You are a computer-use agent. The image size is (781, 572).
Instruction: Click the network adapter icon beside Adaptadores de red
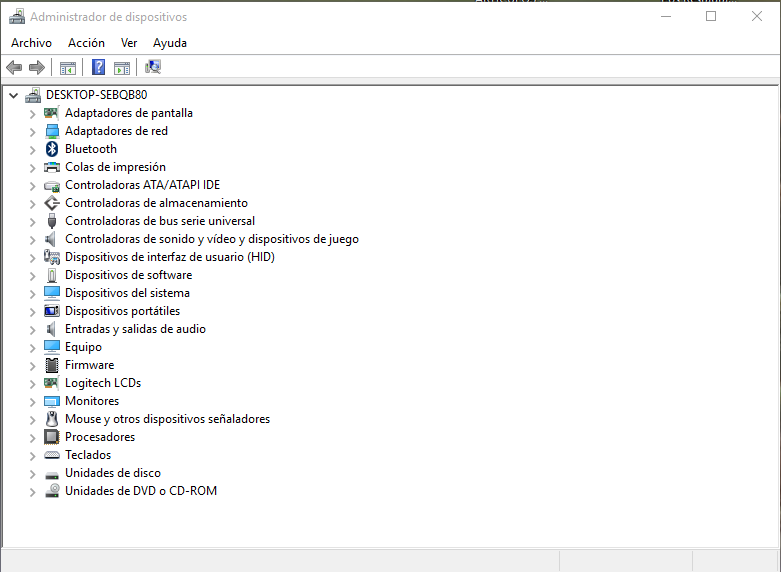pos(52,131)
